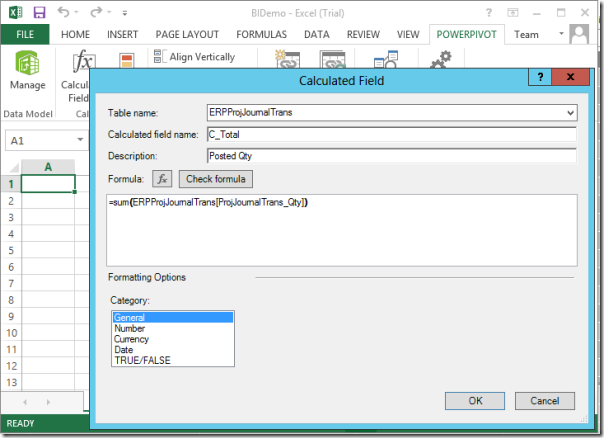Expand the Table name dropdown
The width and height of the screenshot is (604, 438).
[x=570, y=113]
